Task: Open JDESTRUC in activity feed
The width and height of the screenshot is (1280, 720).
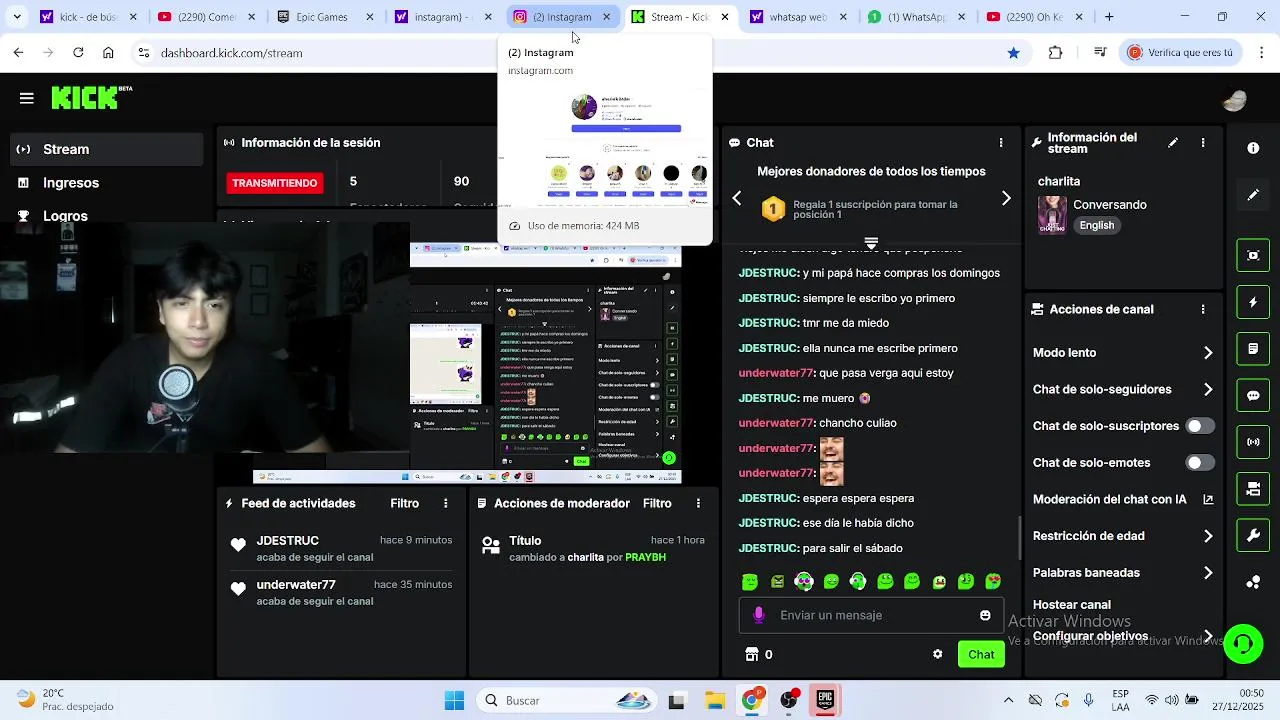Action: coord(287,540)
